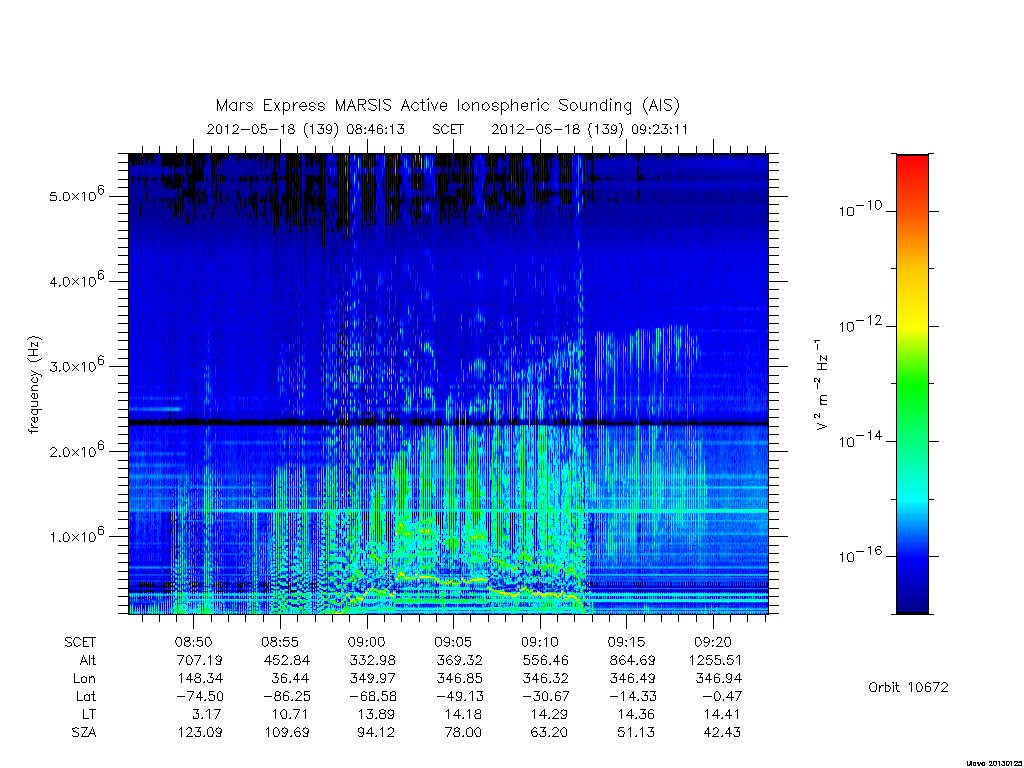Image resolution: width=1024 pixels, height=768 pixels.
Task: Click the local time value 3.17
Action: click(207, 714)
